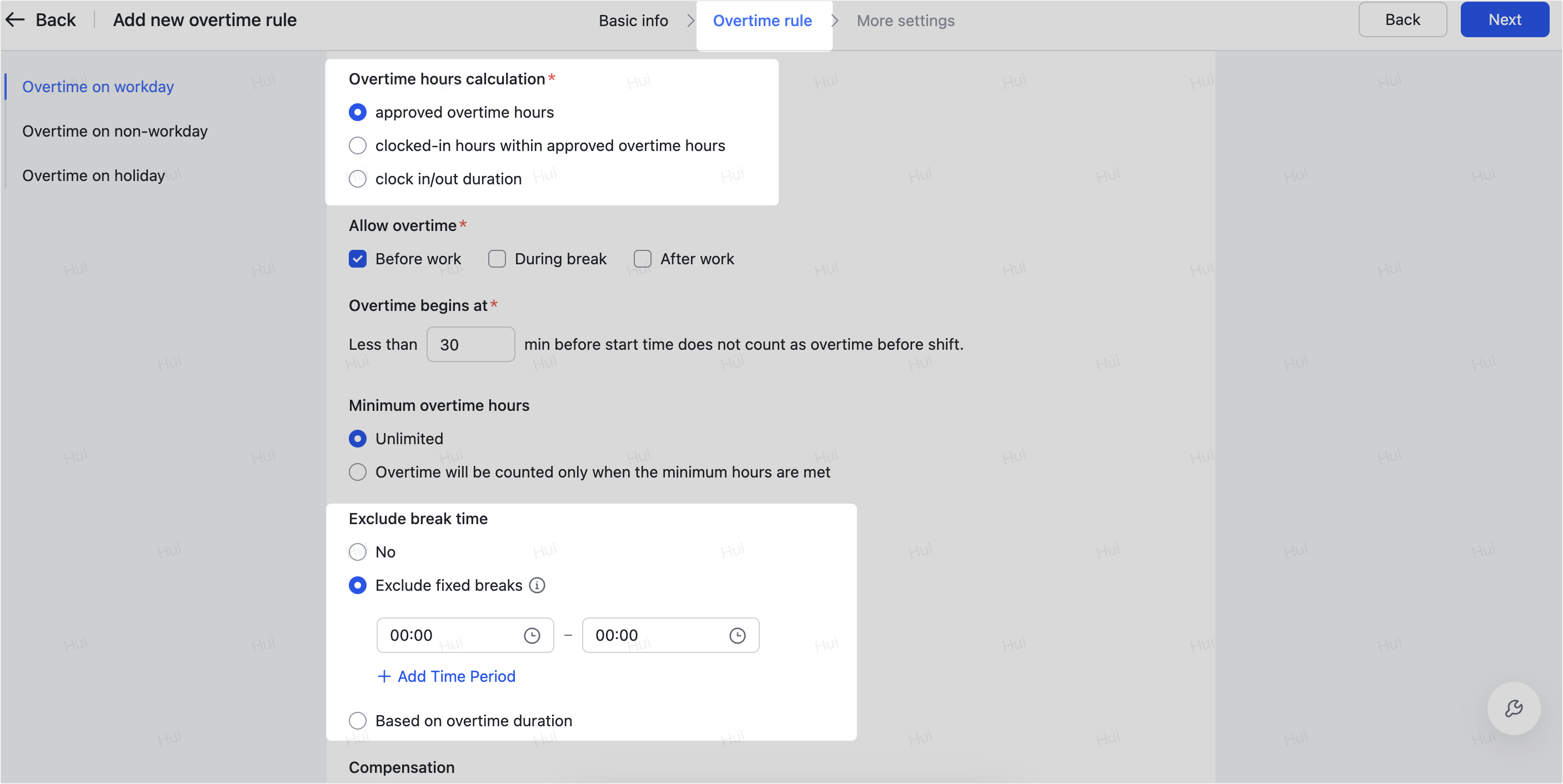Check the After work option
Image resolution: width=1563 pixels, height=784 pixels.
pos(642,258)
